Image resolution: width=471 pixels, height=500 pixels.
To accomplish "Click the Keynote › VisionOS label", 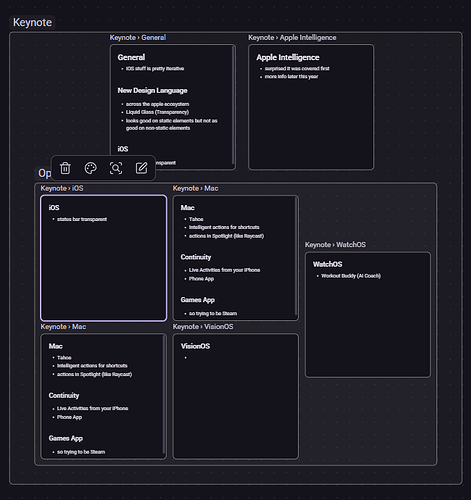I will (x=203, y=327).
